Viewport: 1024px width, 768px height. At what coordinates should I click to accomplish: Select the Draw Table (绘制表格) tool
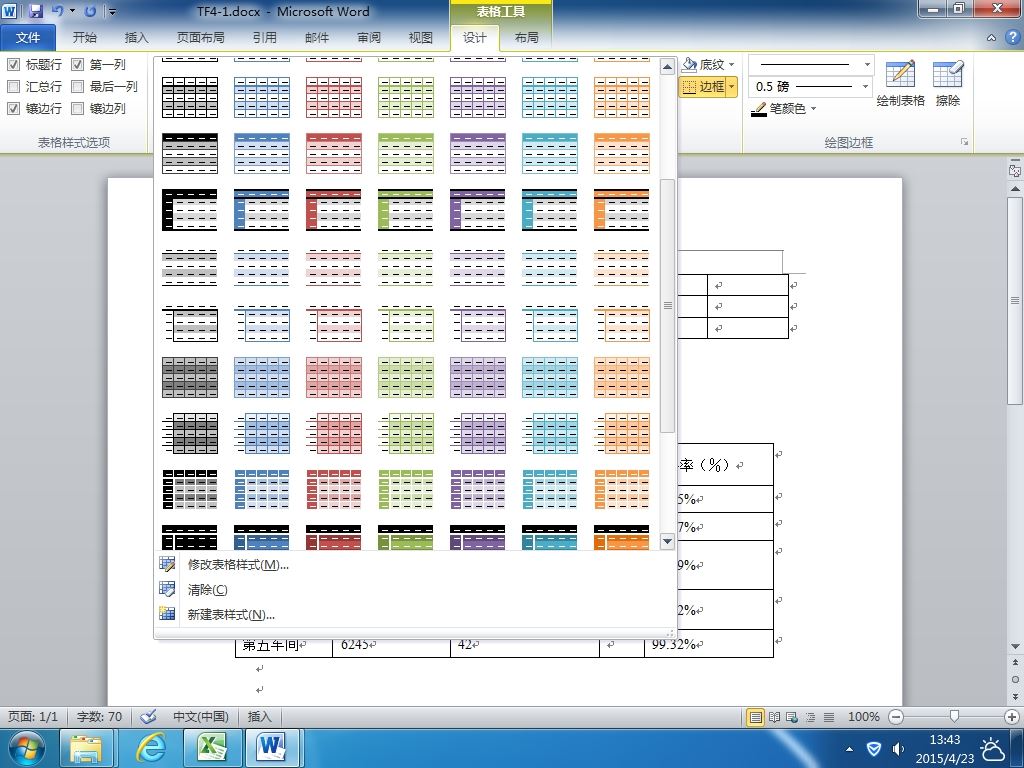pyautogui.click(x=901, y=83)
